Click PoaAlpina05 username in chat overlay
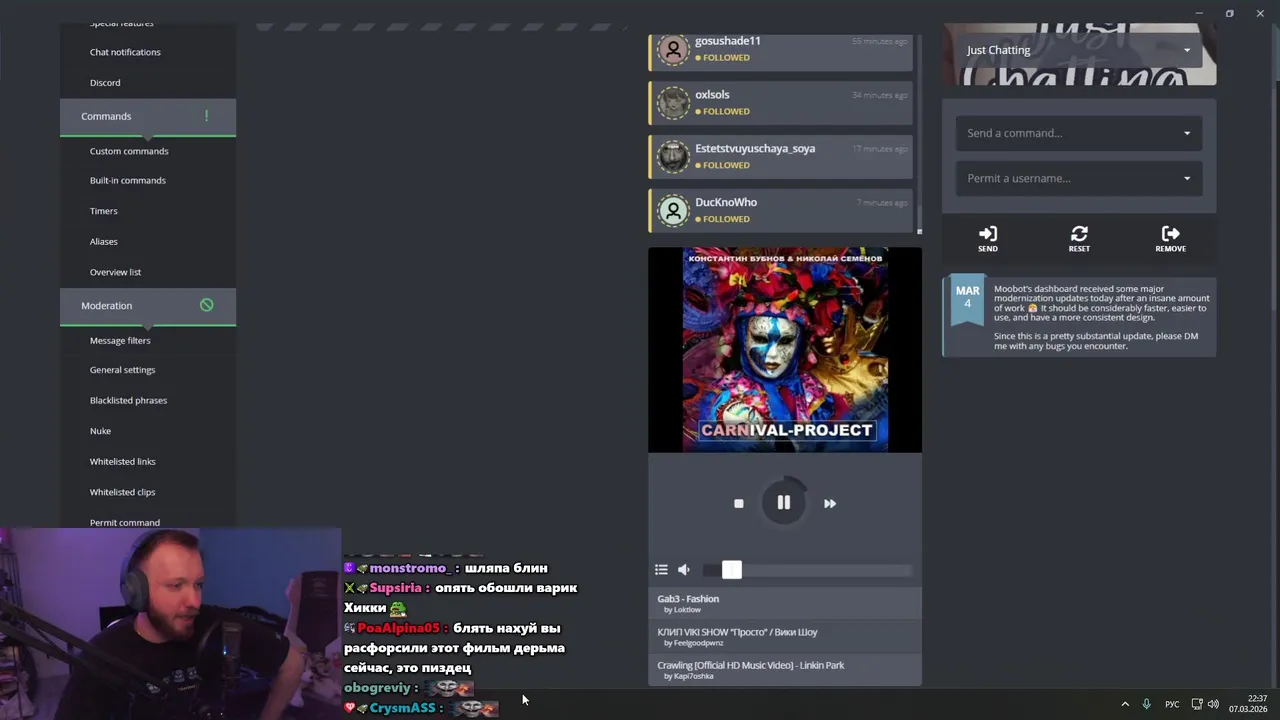This screenshot has width=1280, height=720. tap(398, 628)
